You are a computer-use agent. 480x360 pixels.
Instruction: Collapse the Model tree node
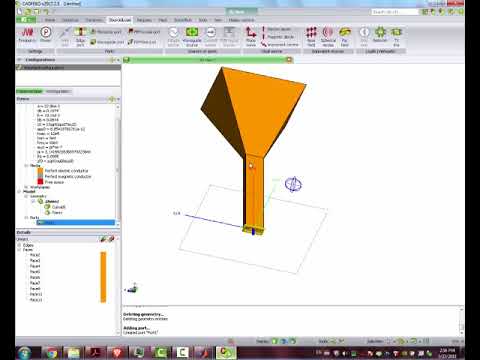click(x=19, y=192)
